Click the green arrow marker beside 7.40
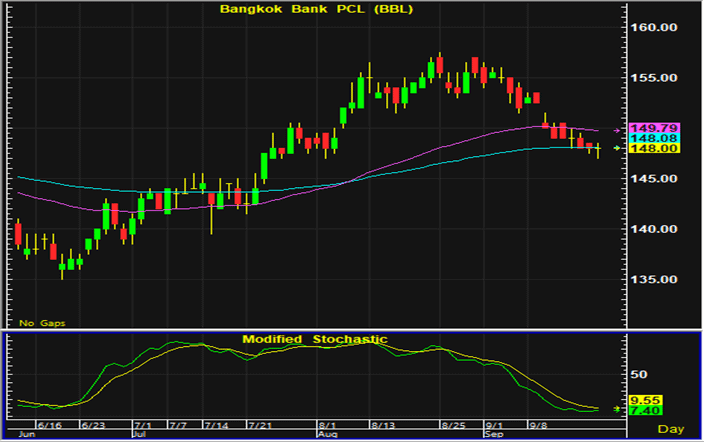The image size is (704, 442). [x=616, y=410]
